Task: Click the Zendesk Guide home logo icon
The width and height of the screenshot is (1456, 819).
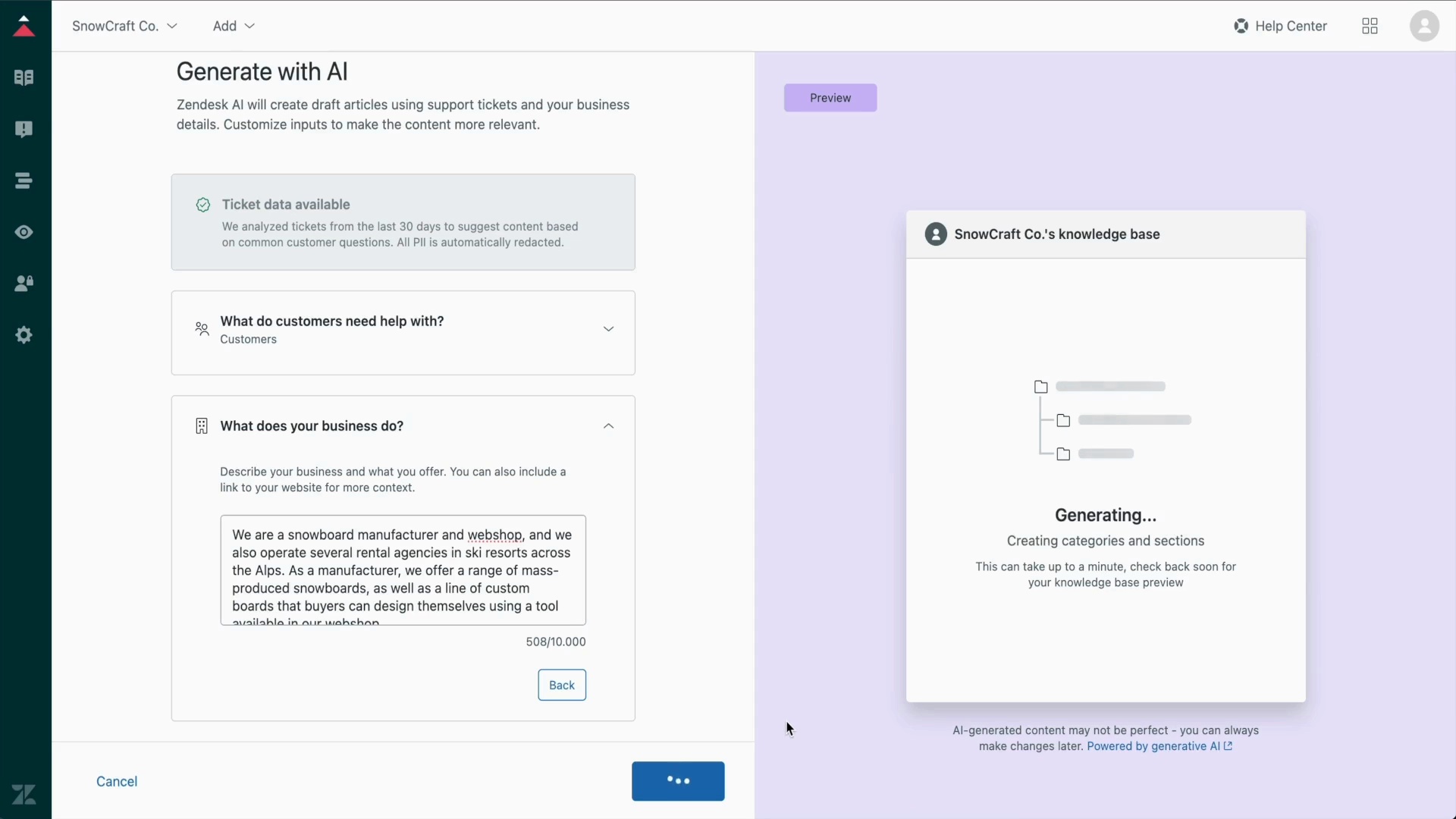Action: pyautogui.click(x=24, y=26)
